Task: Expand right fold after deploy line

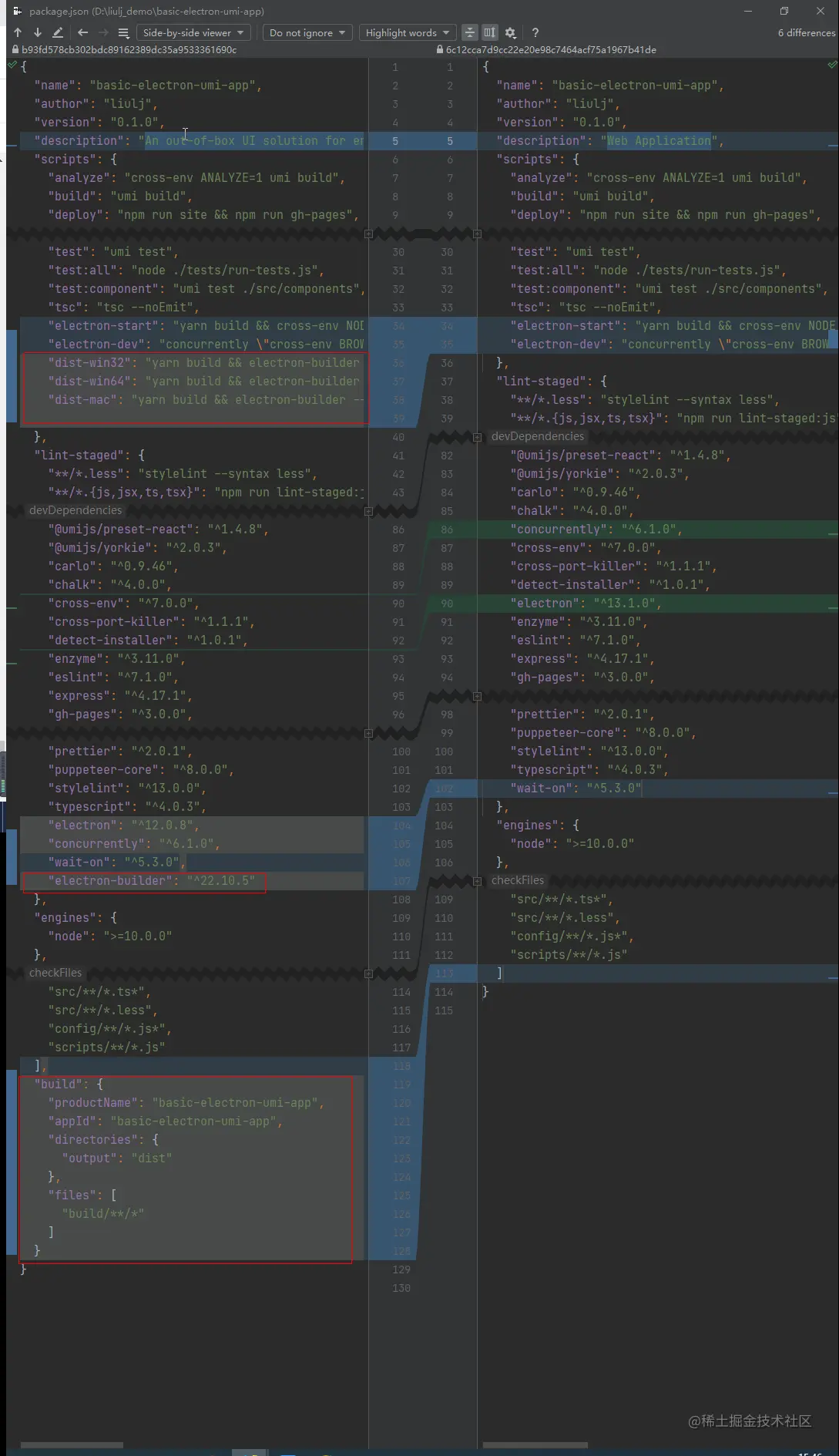Action: click(477, 234)
